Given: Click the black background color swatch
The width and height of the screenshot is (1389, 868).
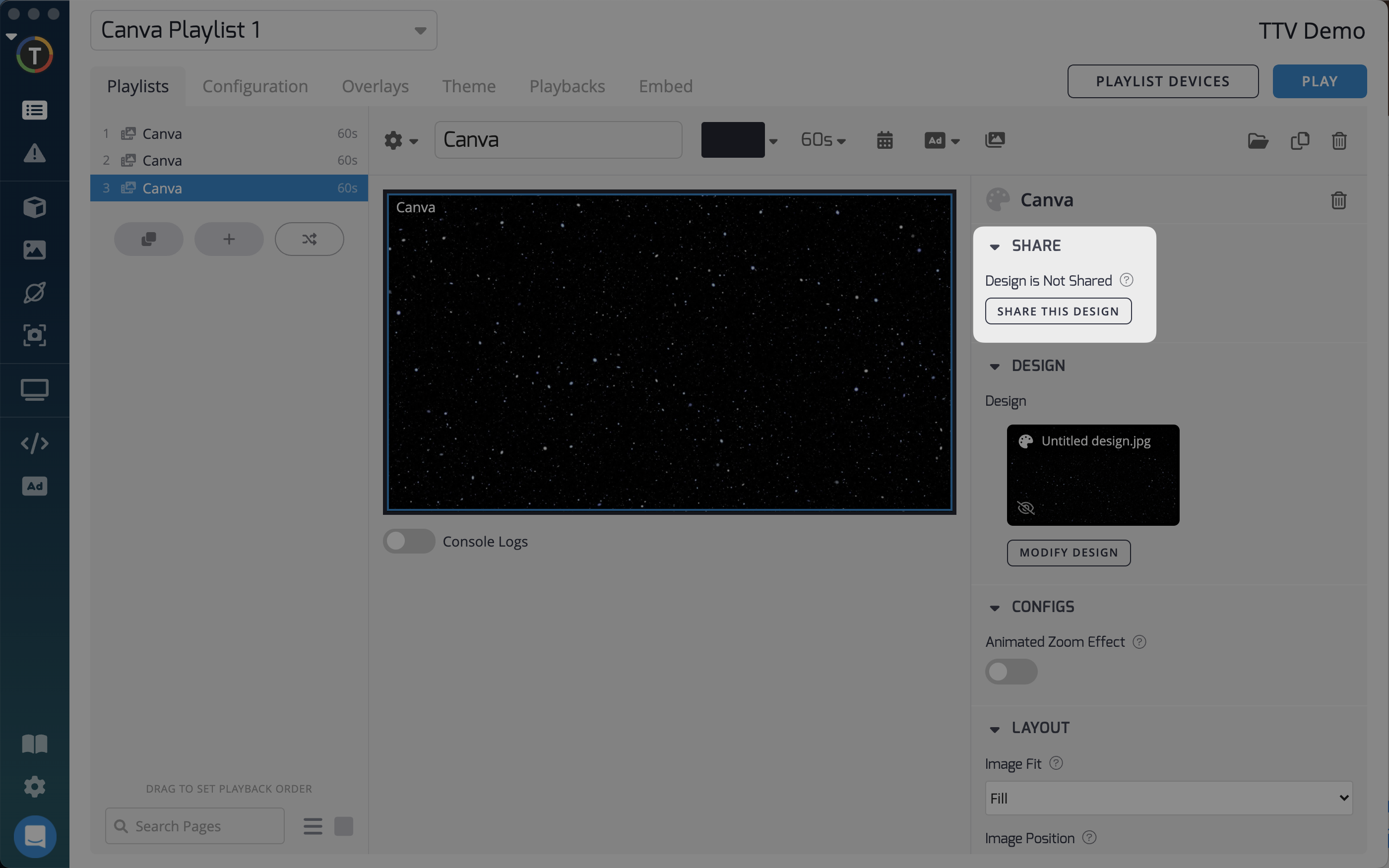Looking at the screenshot, I should click(x=732, y=140).
